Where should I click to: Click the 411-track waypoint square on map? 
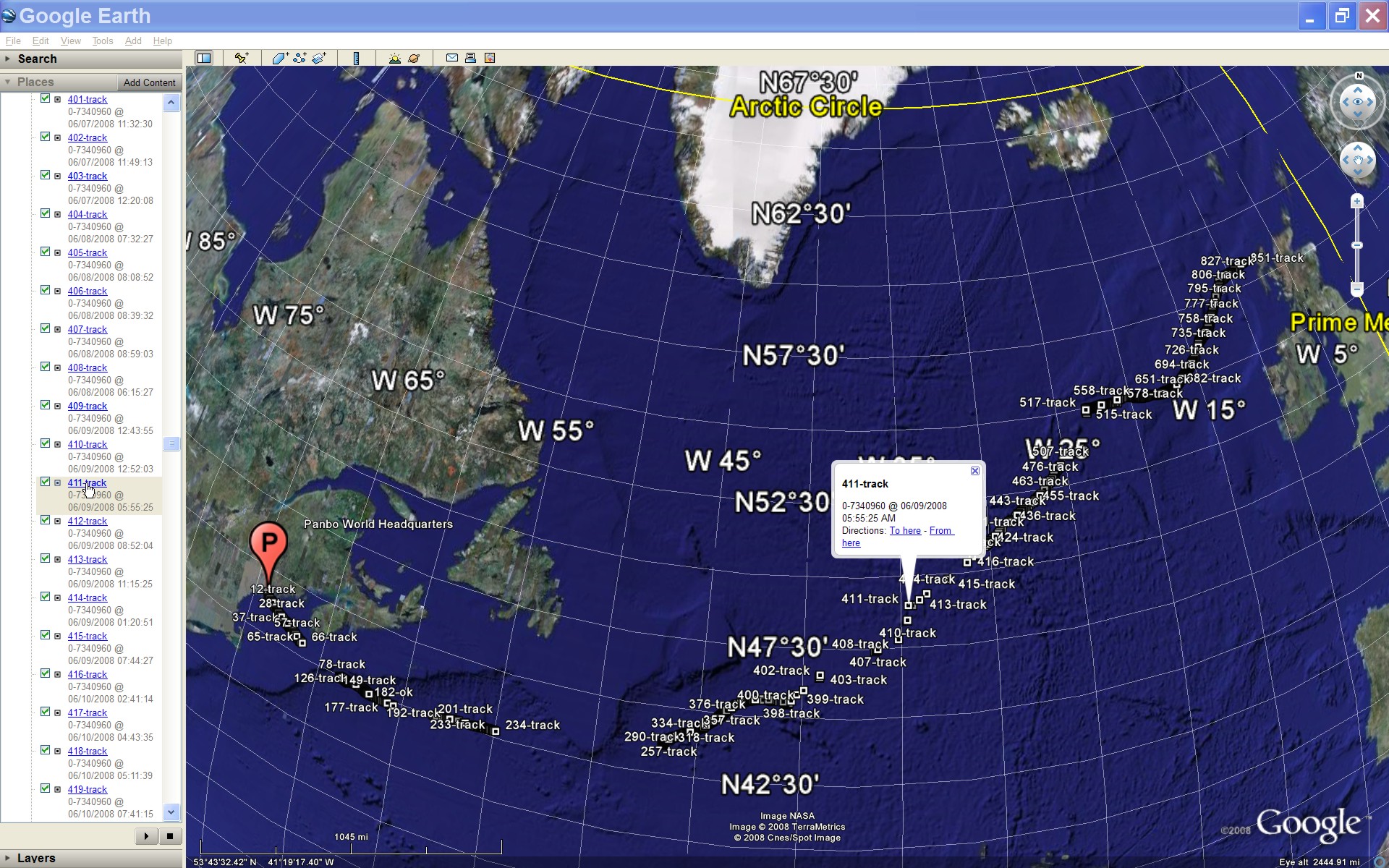coord(909,605)
